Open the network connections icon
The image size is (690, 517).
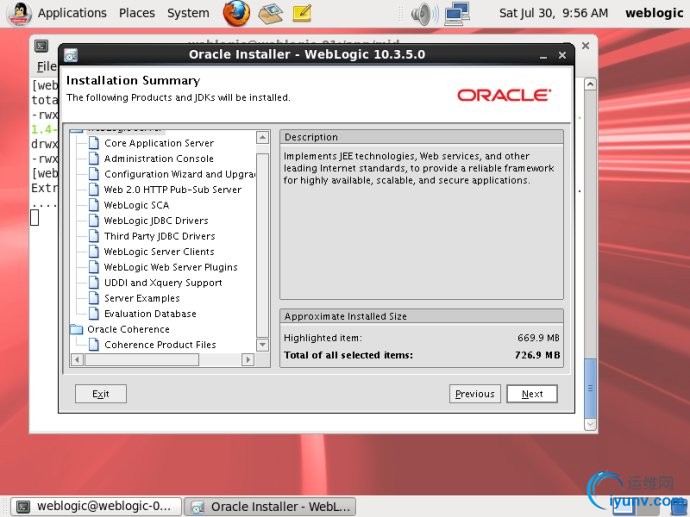pos(457,13)
